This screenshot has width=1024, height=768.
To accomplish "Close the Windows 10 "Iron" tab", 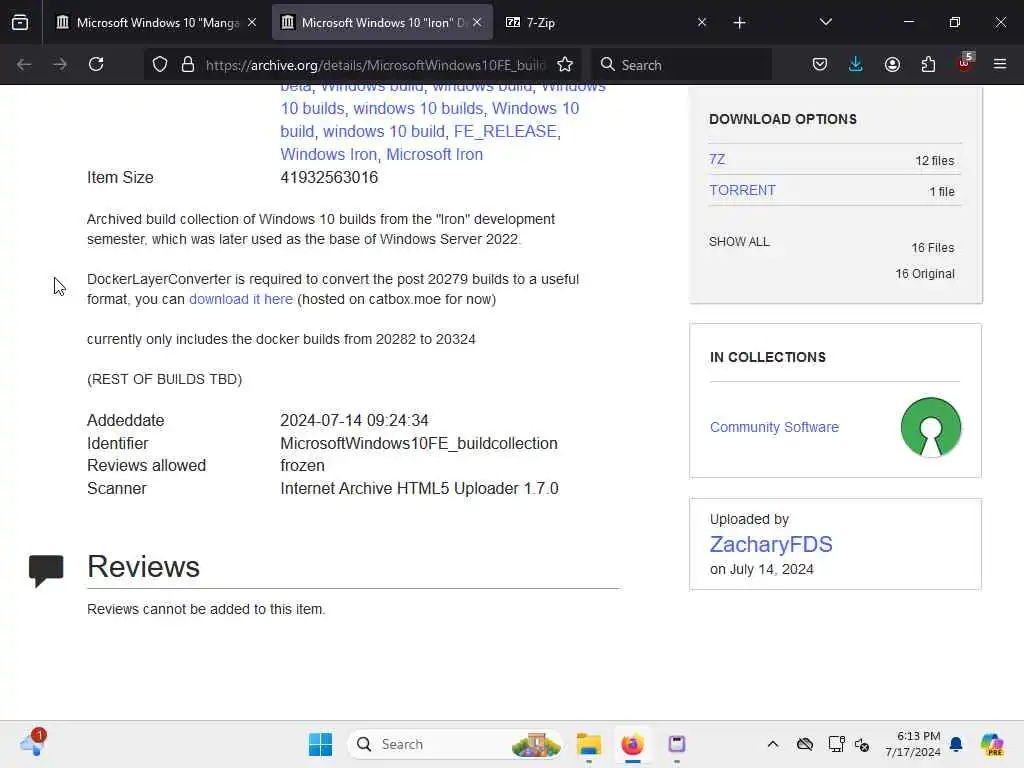I will [x=477, y=23].
